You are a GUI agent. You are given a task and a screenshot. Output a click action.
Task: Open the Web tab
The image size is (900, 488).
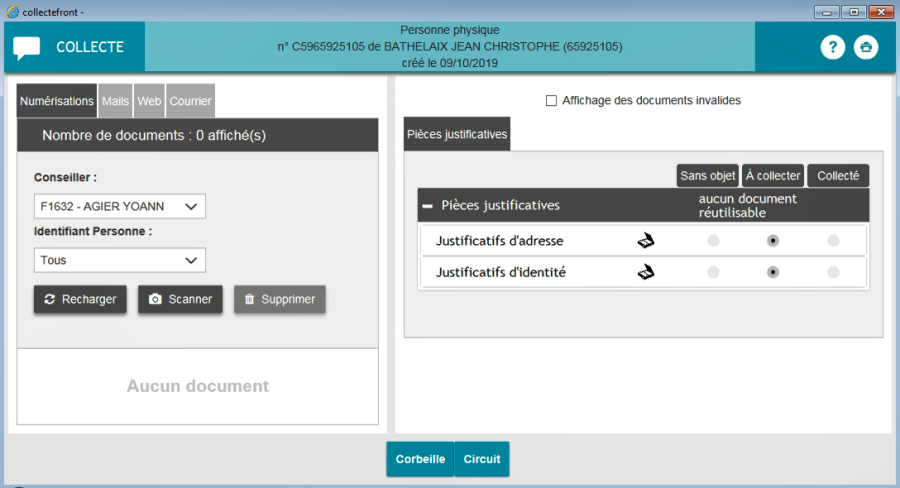149,101
